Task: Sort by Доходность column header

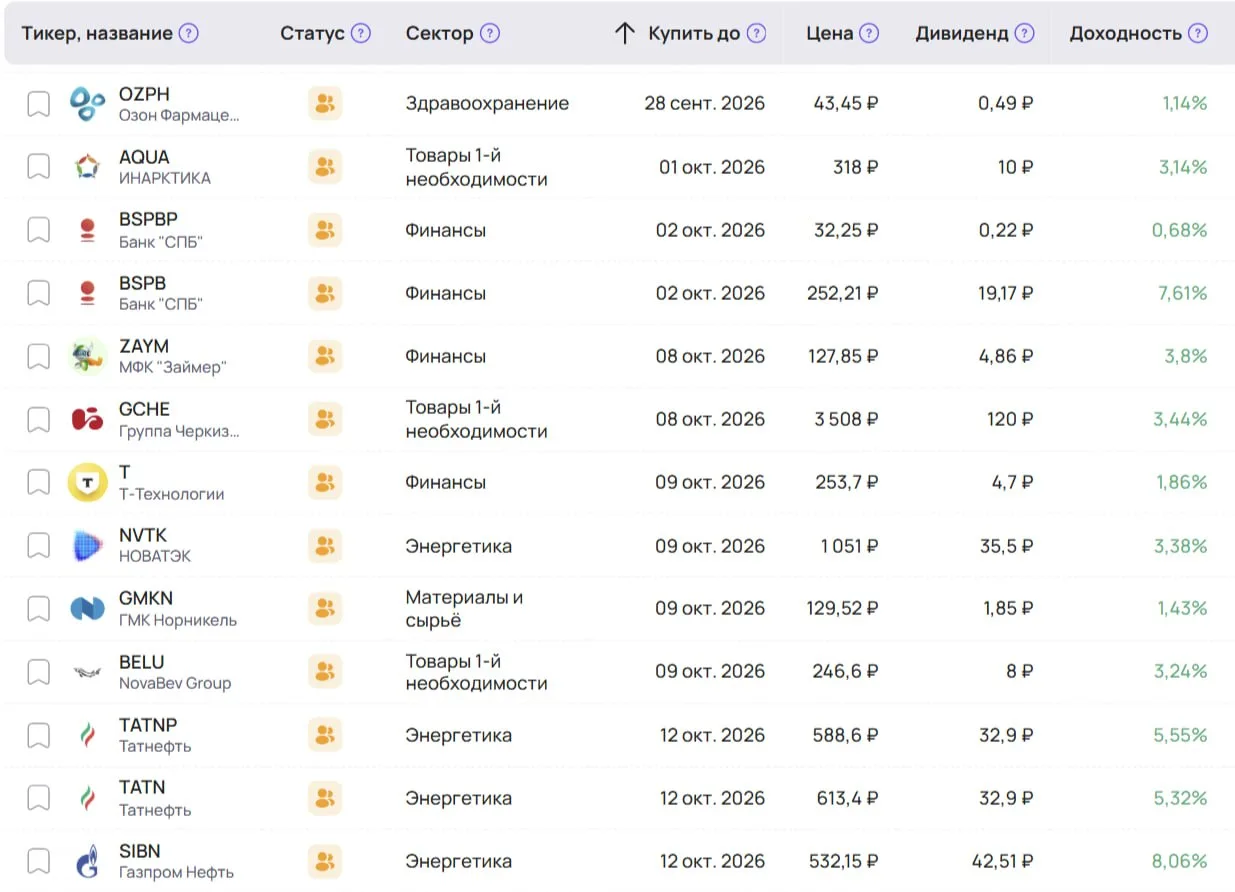Action: pyautogui.click(x=1126, y=33)
